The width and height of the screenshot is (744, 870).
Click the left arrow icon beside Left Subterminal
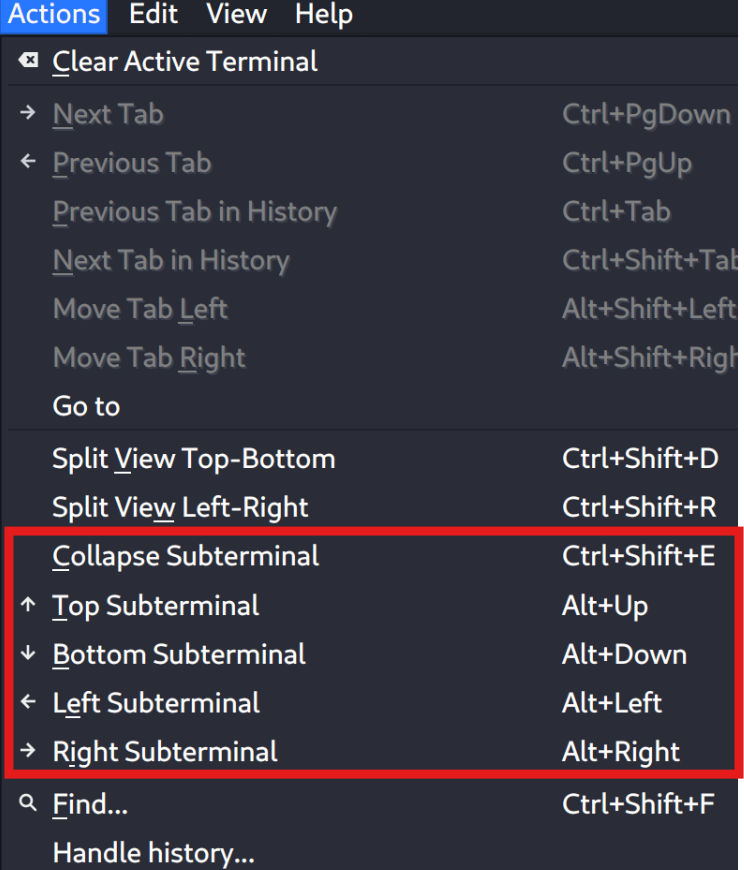28,703
